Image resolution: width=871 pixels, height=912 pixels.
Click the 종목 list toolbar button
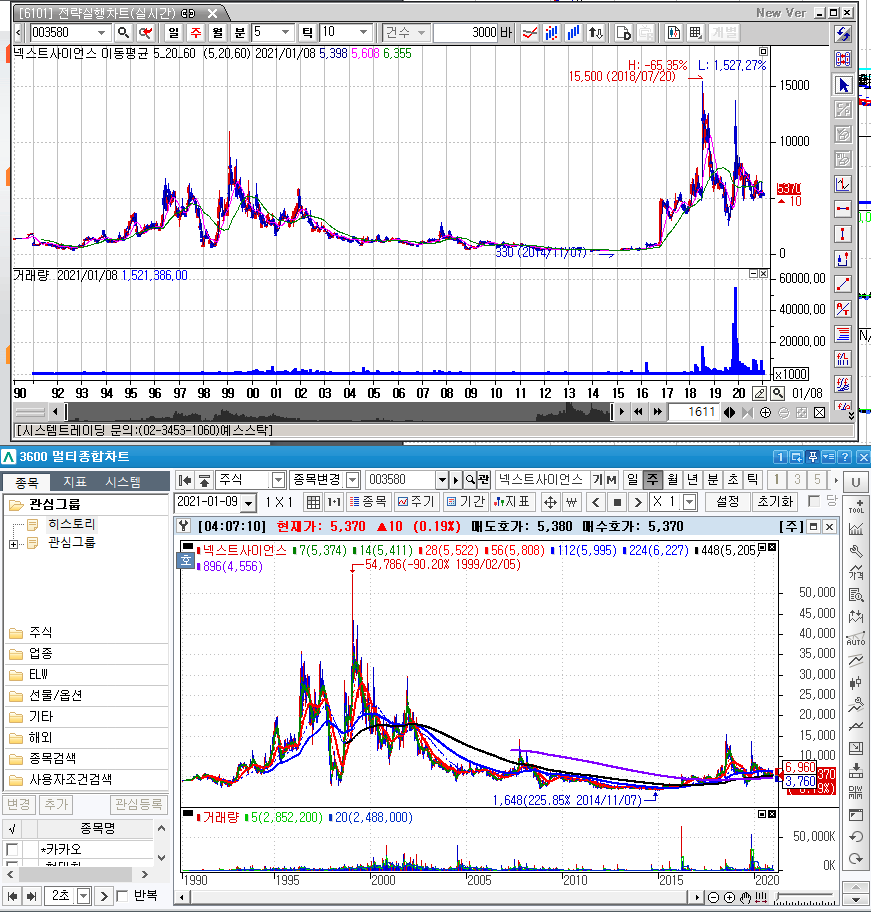[x=370, y=501]
